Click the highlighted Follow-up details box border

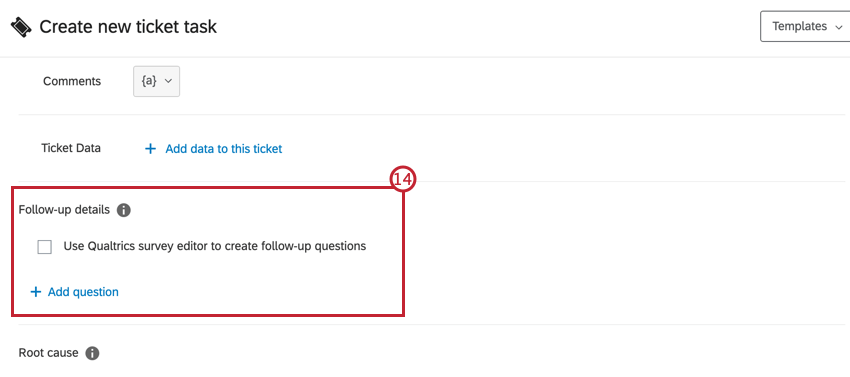pyautogui.click(x=208, y=188)
